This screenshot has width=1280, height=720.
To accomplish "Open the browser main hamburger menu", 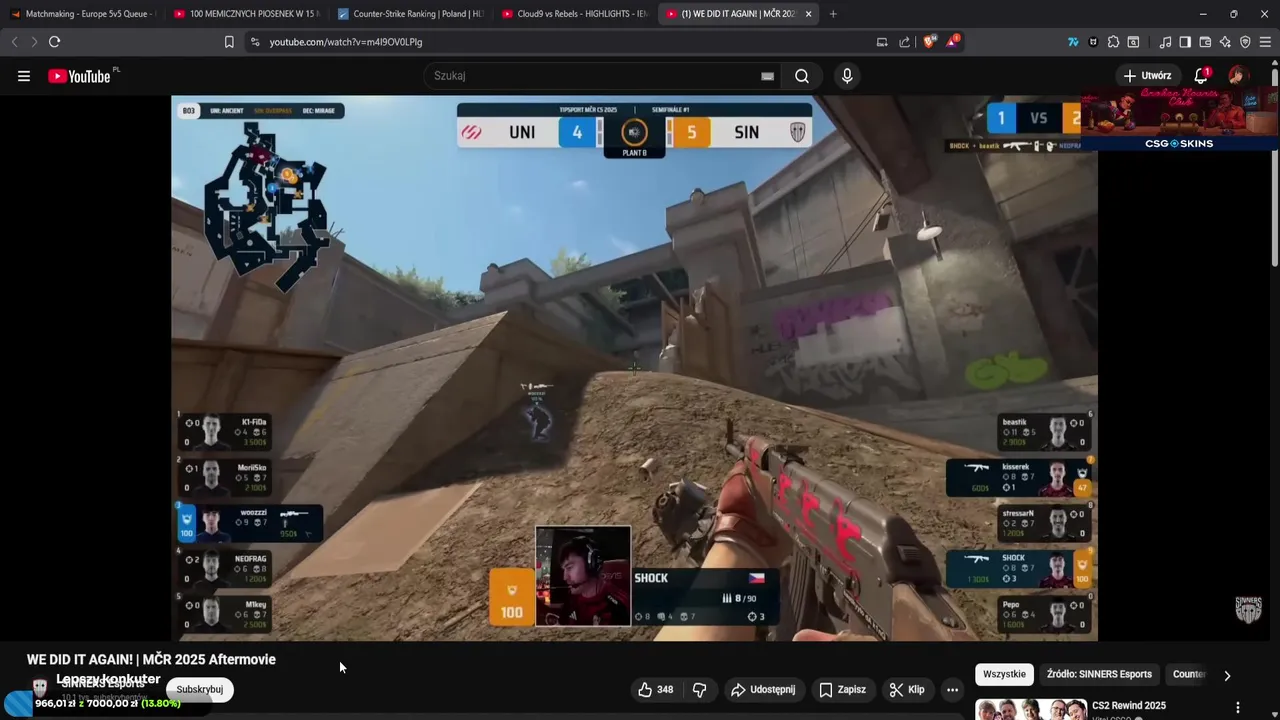I will (x=1265, y=42).
